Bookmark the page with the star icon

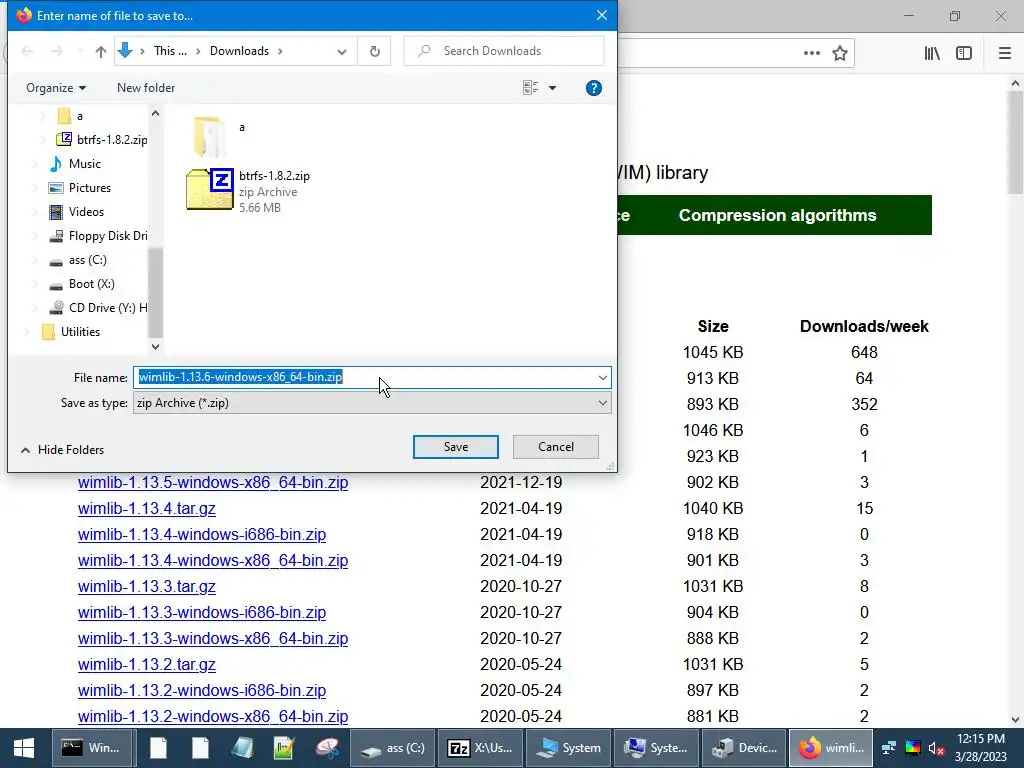click(x=840, y=53)
